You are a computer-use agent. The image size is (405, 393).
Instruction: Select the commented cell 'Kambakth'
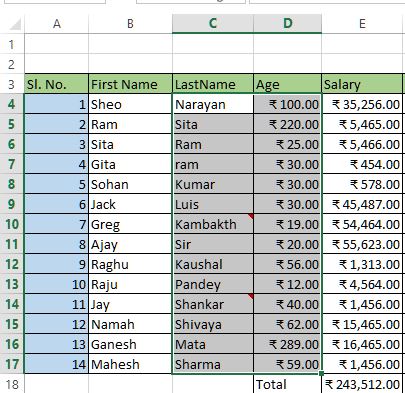pyautogui.click(x=213, y=224)
